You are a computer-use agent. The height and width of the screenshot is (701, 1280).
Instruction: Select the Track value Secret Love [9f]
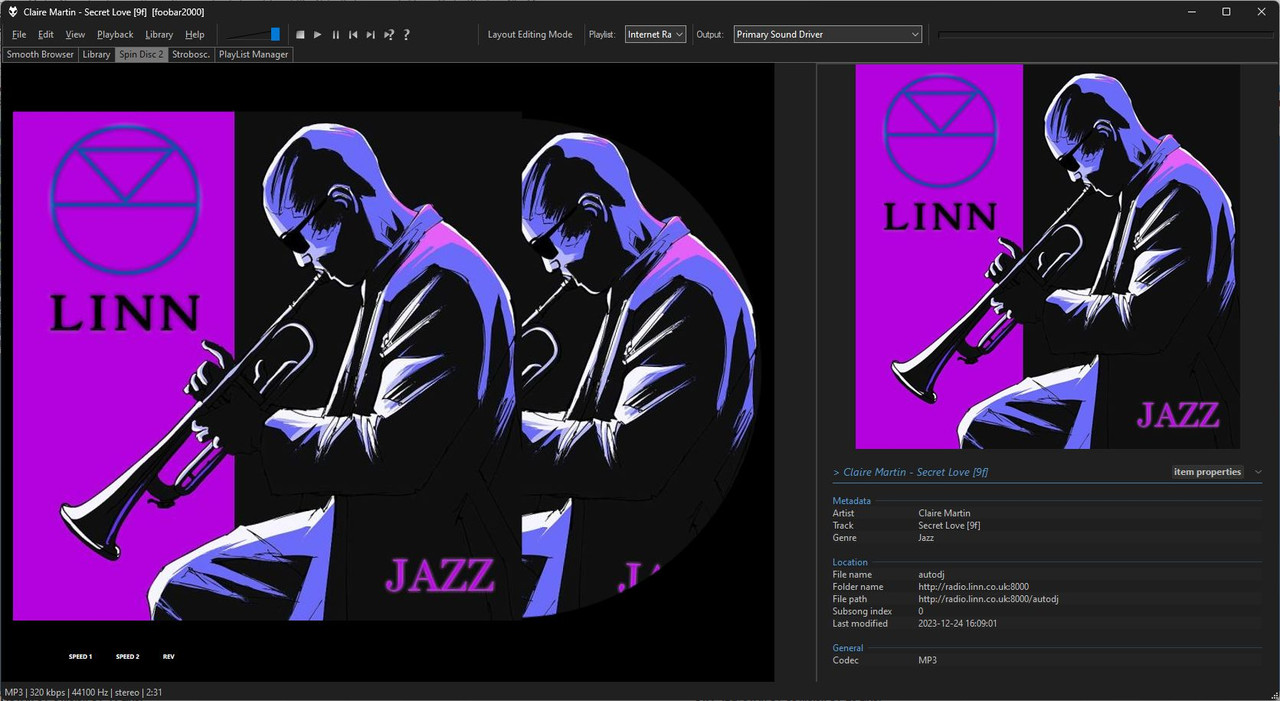point(950,525)
